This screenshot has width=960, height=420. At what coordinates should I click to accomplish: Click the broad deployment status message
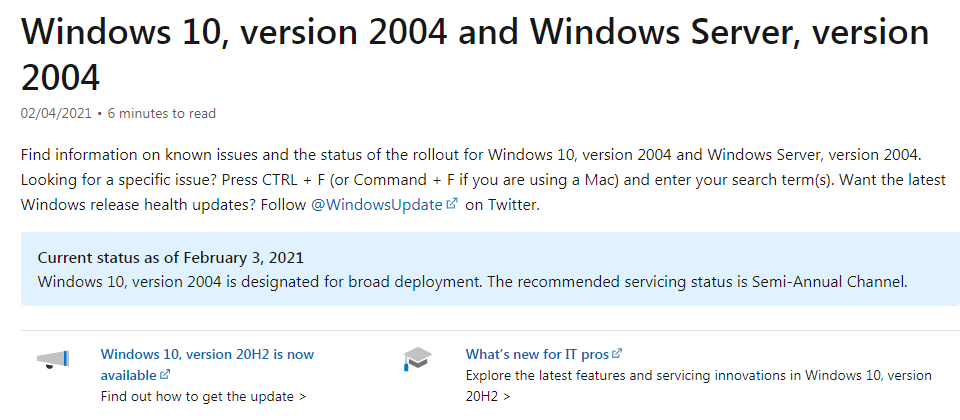(472, 282)
